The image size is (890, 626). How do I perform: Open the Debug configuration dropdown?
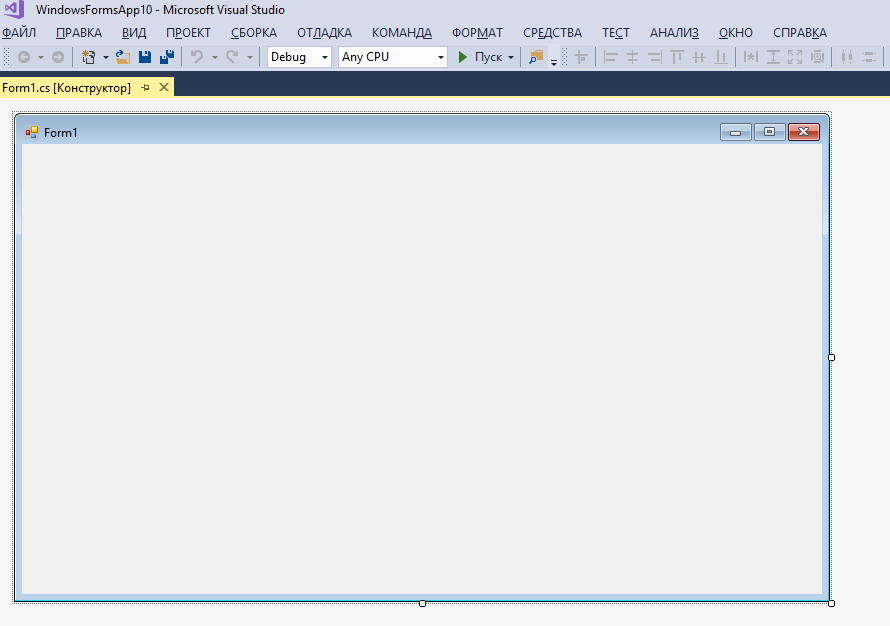[x=299, y=57]
